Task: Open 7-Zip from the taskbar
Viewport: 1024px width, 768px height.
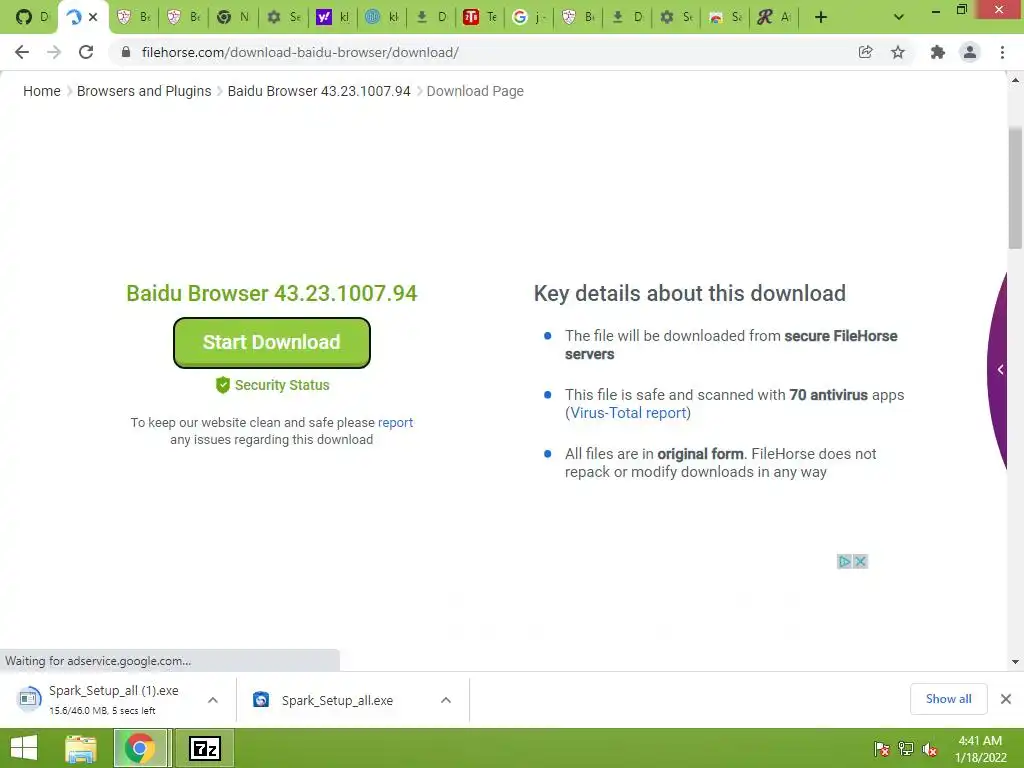Action: point(204,748)
